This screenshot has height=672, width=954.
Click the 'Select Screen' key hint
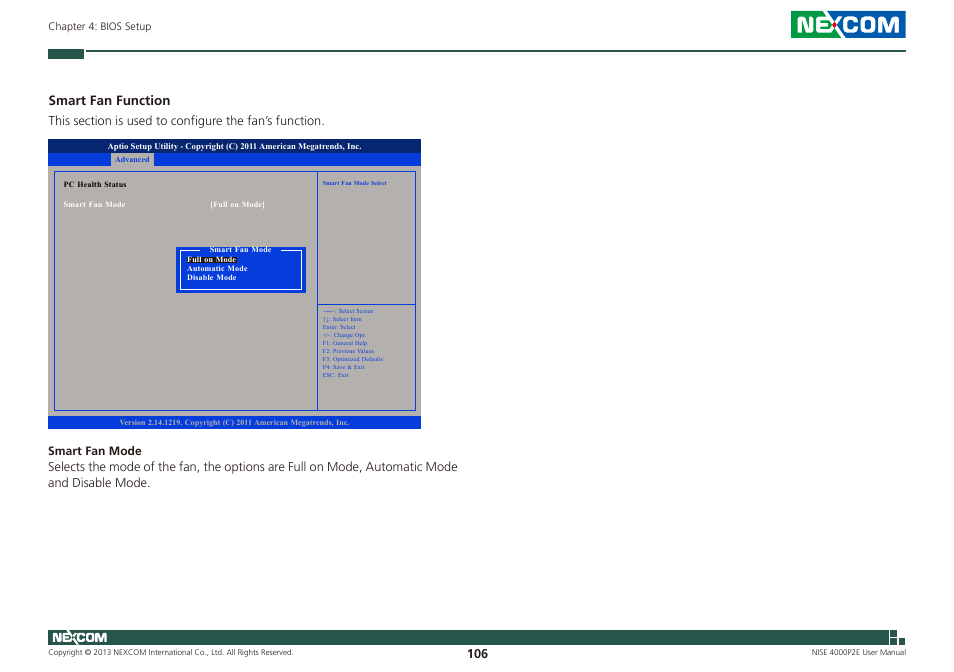[348, 311]
